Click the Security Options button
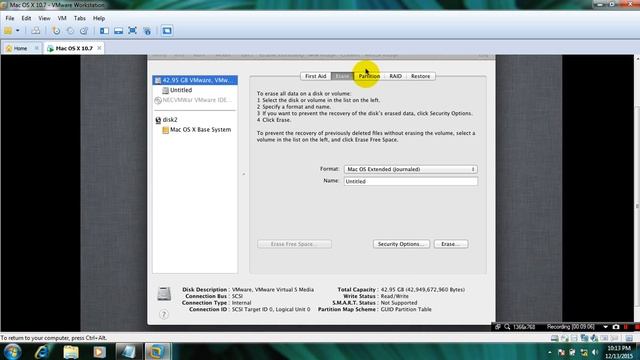 pos(401,244)
